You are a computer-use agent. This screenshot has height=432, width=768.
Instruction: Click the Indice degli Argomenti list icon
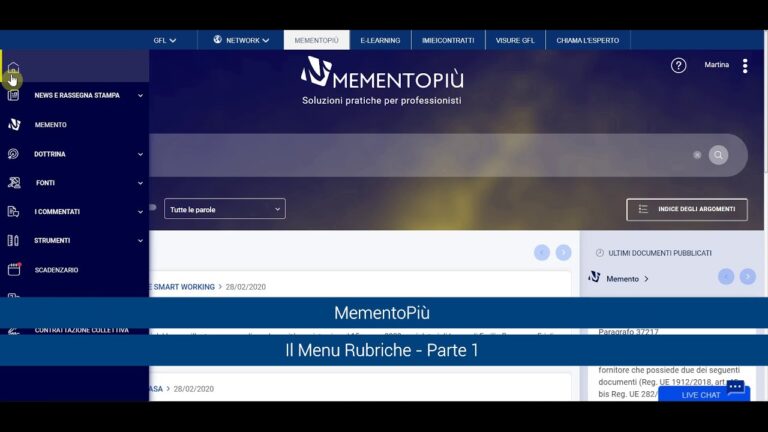coord(643,209)
